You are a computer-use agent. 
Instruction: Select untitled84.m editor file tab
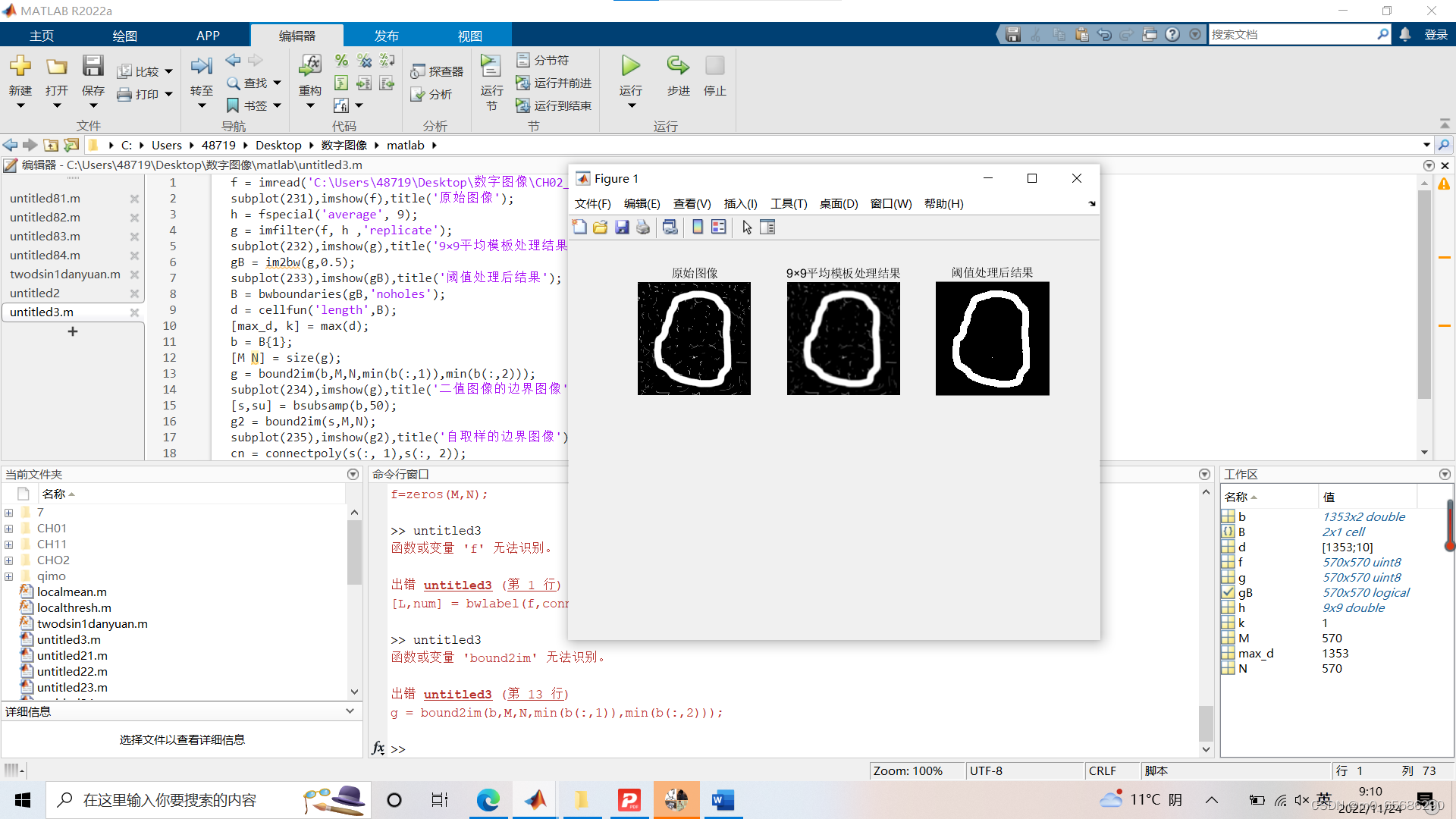(45, 255)
